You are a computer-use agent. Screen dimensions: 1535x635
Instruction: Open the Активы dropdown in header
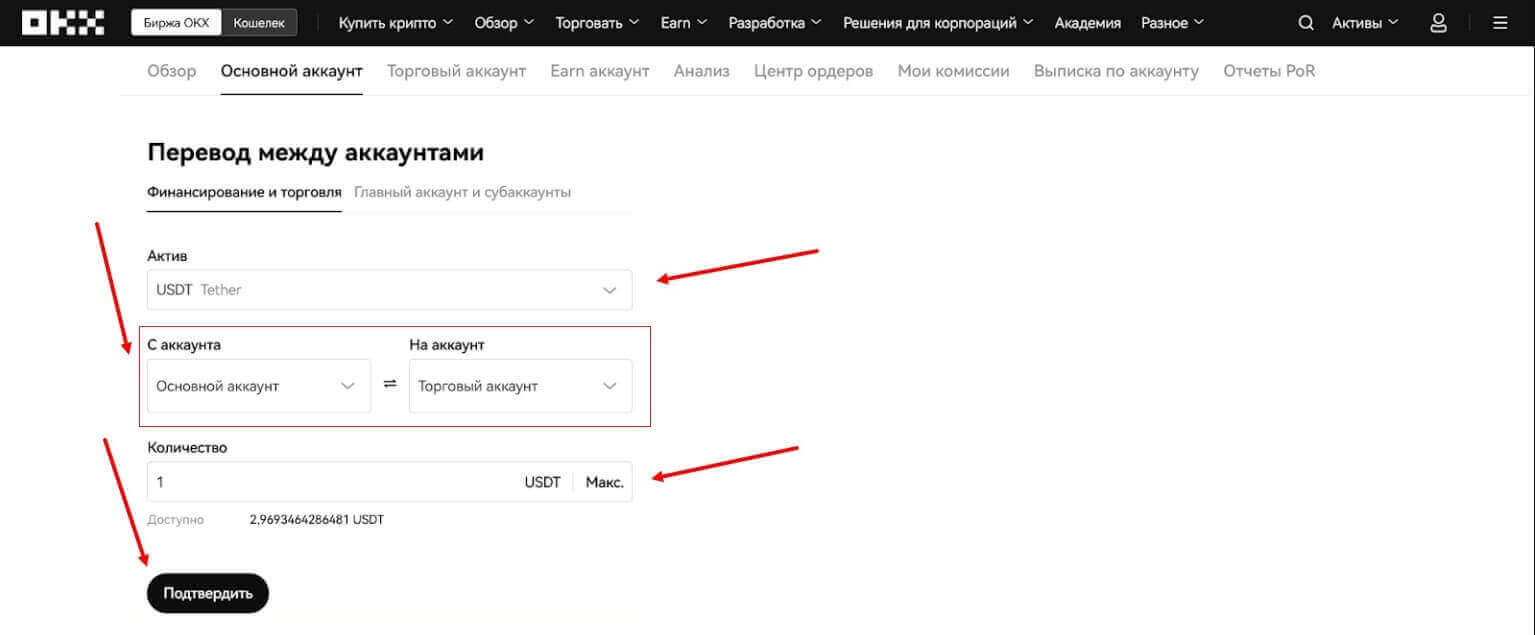[1365, 23]
